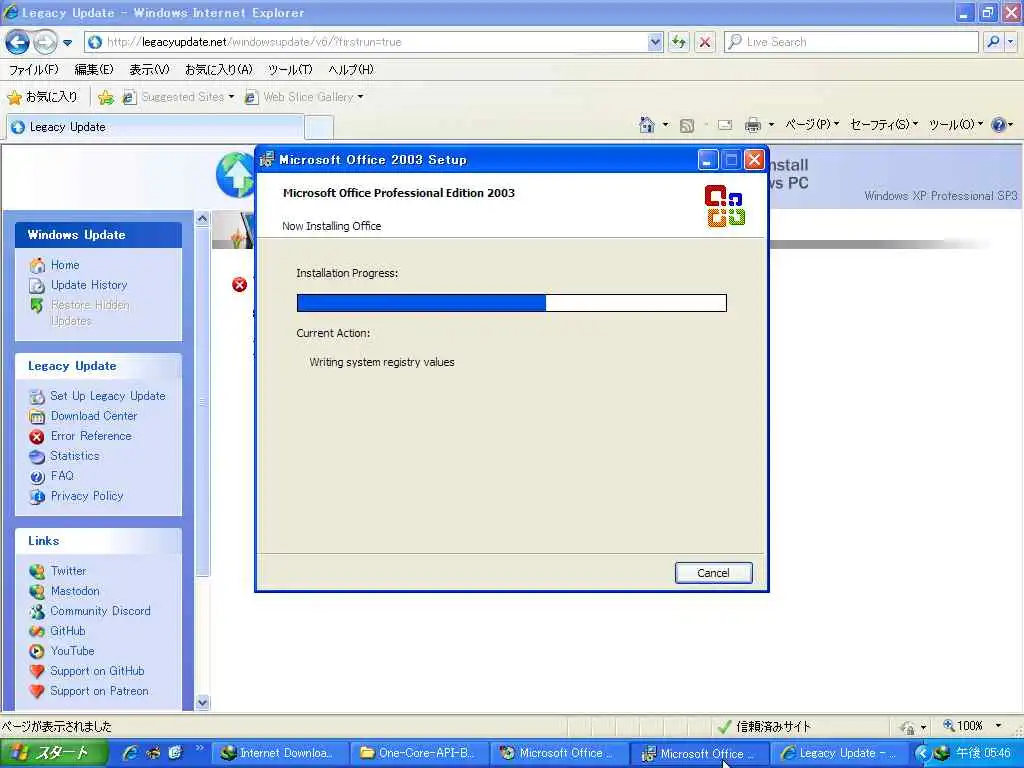The image size is (1024, 768).
Task: Click the Twitter link icon
Action: (x=37, y=571)
